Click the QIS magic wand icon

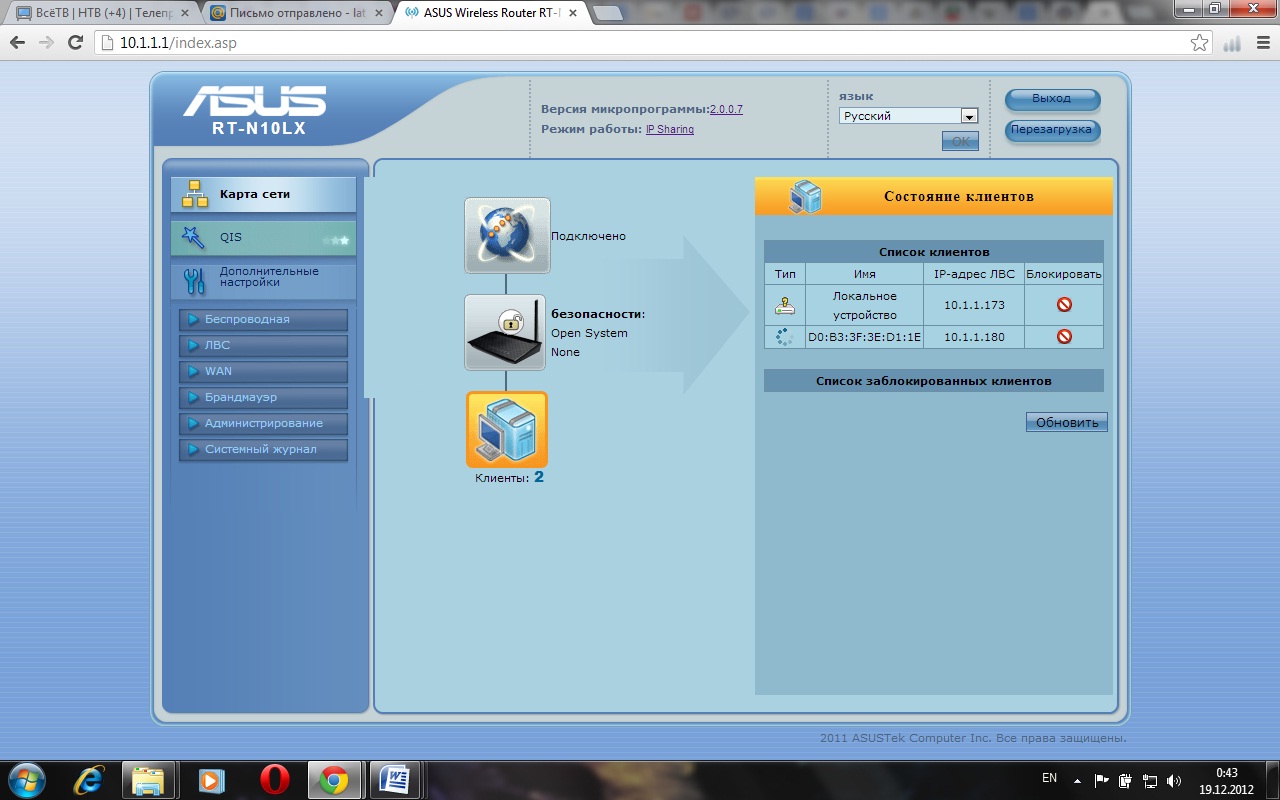[x=193, y=238]
